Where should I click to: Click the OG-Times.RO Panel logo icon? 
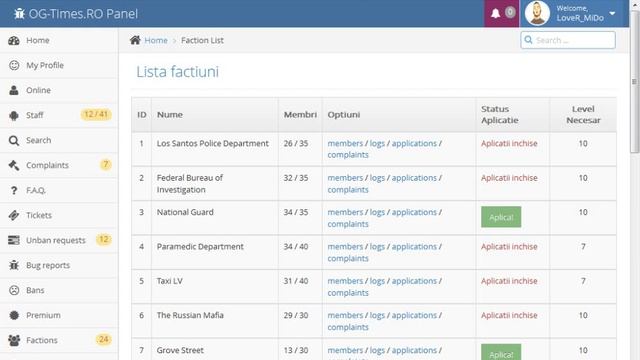tap(19, 13)
